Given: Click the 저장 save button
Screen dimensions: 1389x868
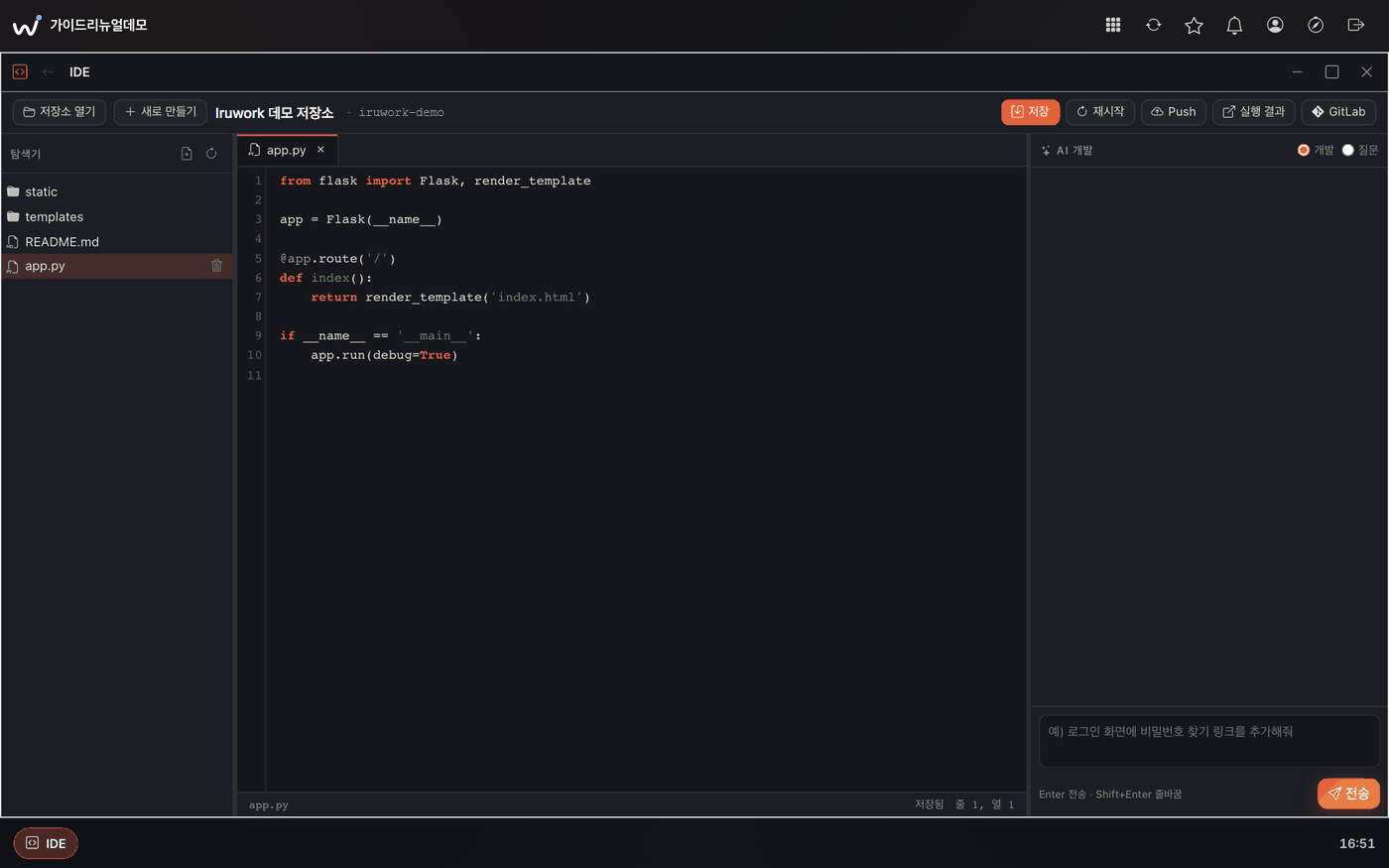Looking at the screenshot, I should coord(1030,112).
